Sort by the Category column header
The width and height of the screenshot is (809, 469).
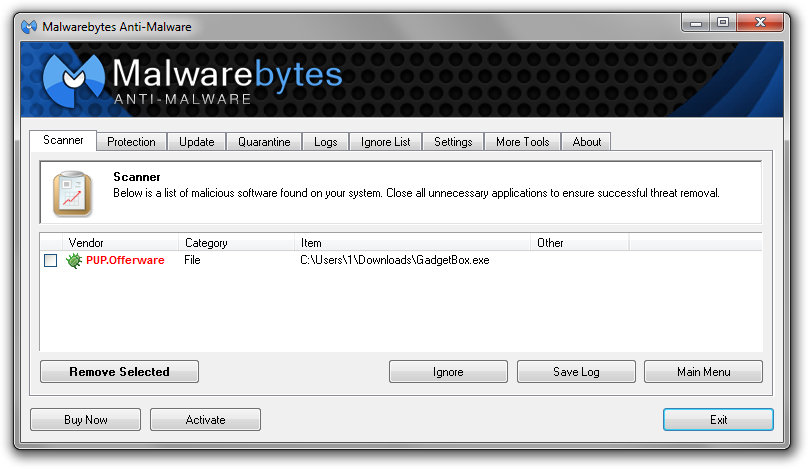click(x=237, y=242)
